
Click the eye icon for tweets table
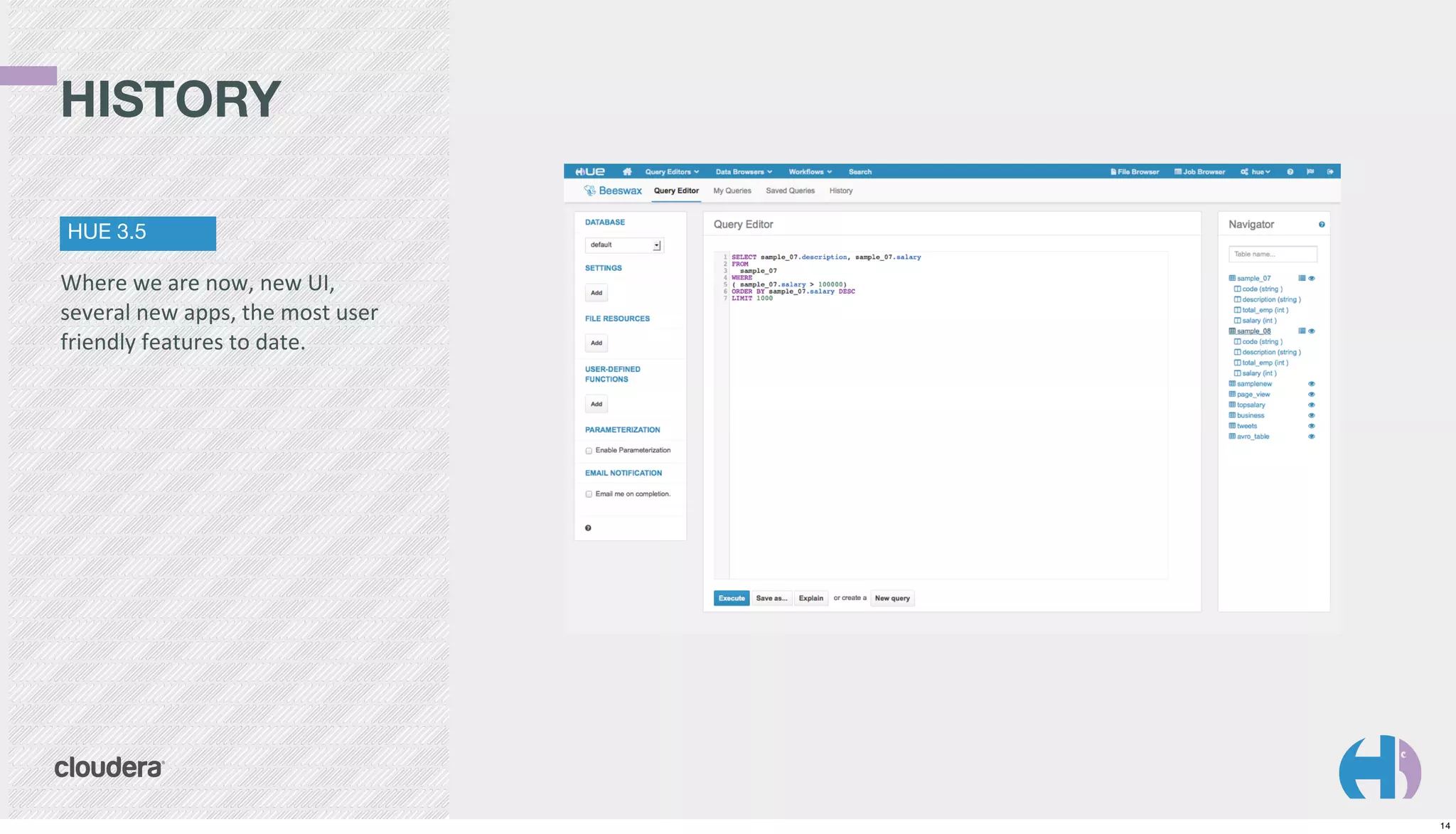point(1312,427)
